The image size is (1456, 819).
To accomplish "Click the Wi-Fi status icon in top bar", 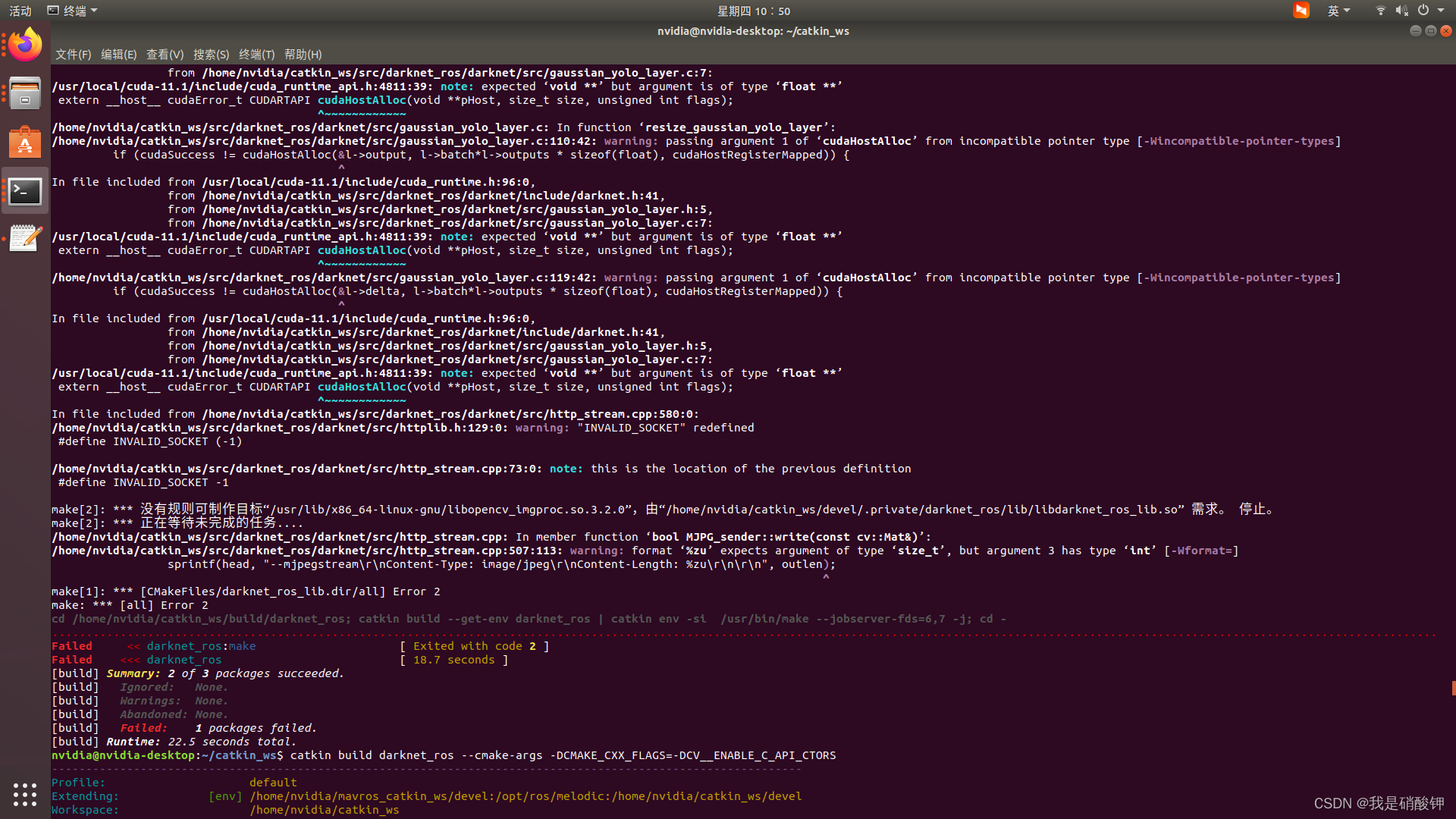I will [x=1379, y=10].
